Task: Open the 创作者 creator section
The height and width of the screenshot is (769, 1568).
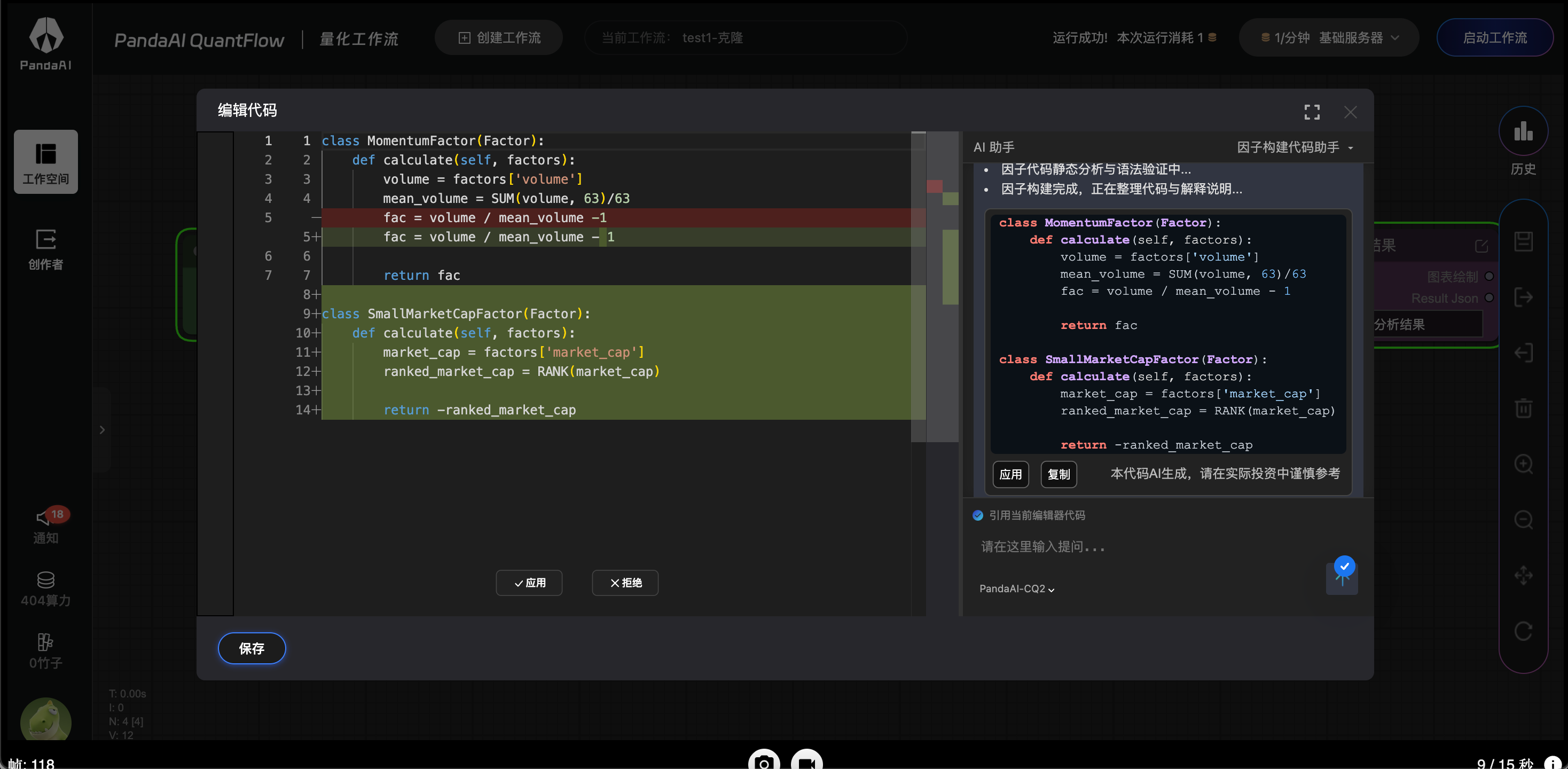Action: 45,249
